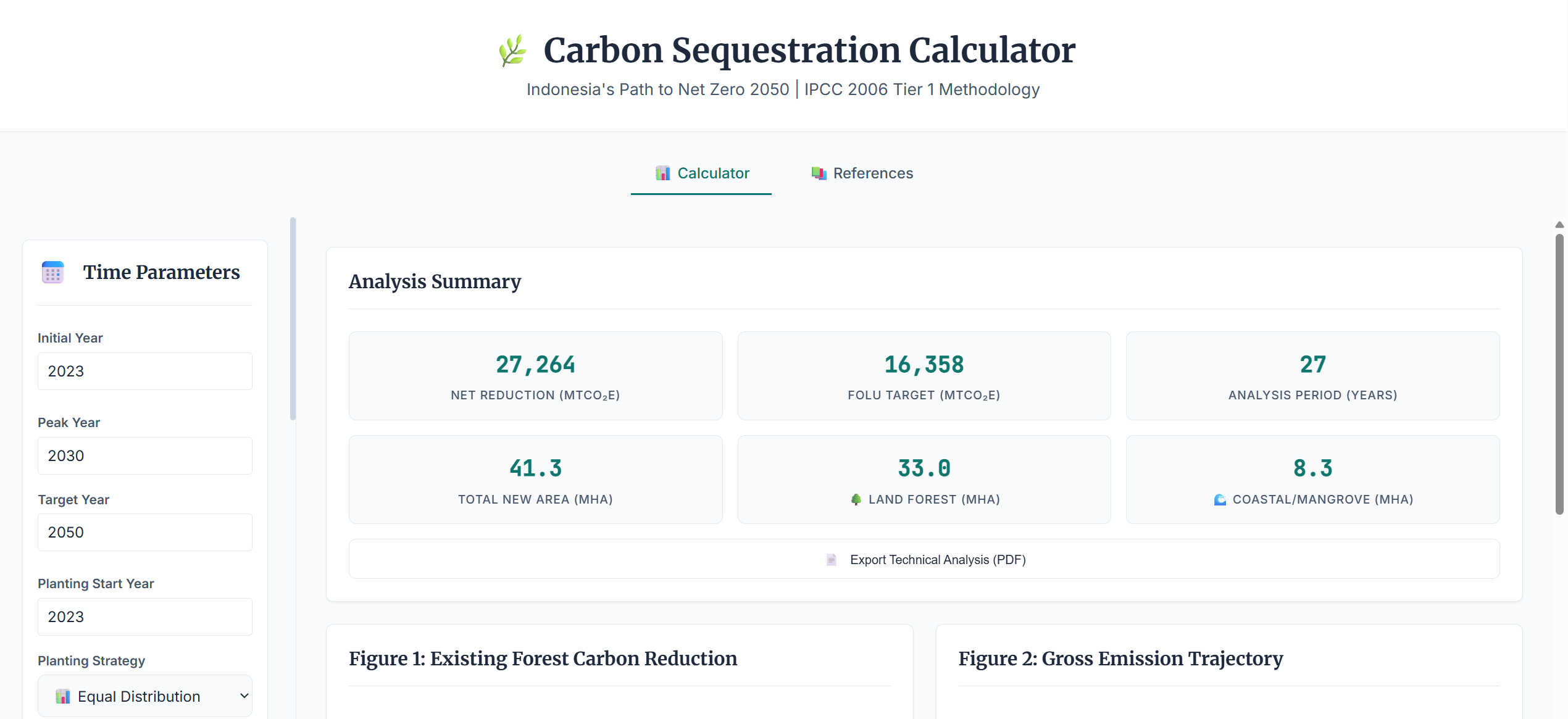Click the chart icon in Planting Strategy field
The height and width of the screenshot is (719, 1568).
tap(62, 696)
